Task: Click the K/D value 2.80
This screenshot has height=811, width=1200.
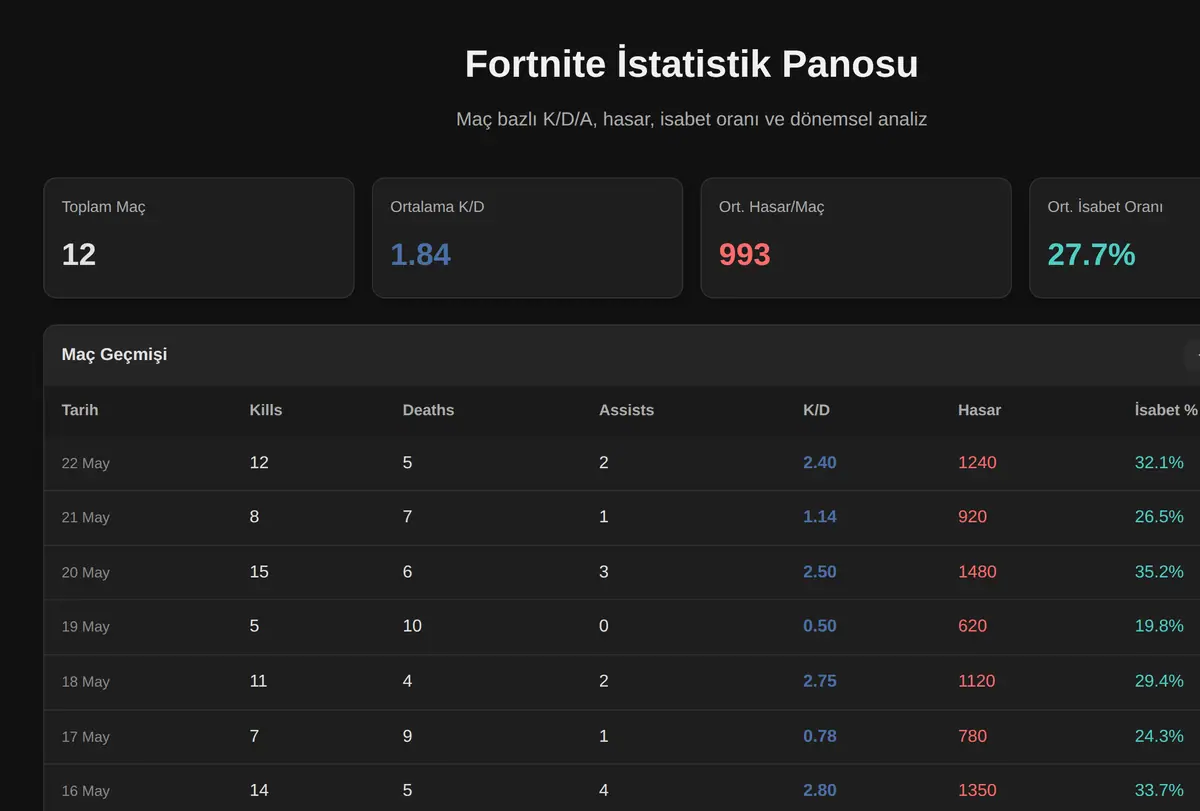Action: pos(820,790)
